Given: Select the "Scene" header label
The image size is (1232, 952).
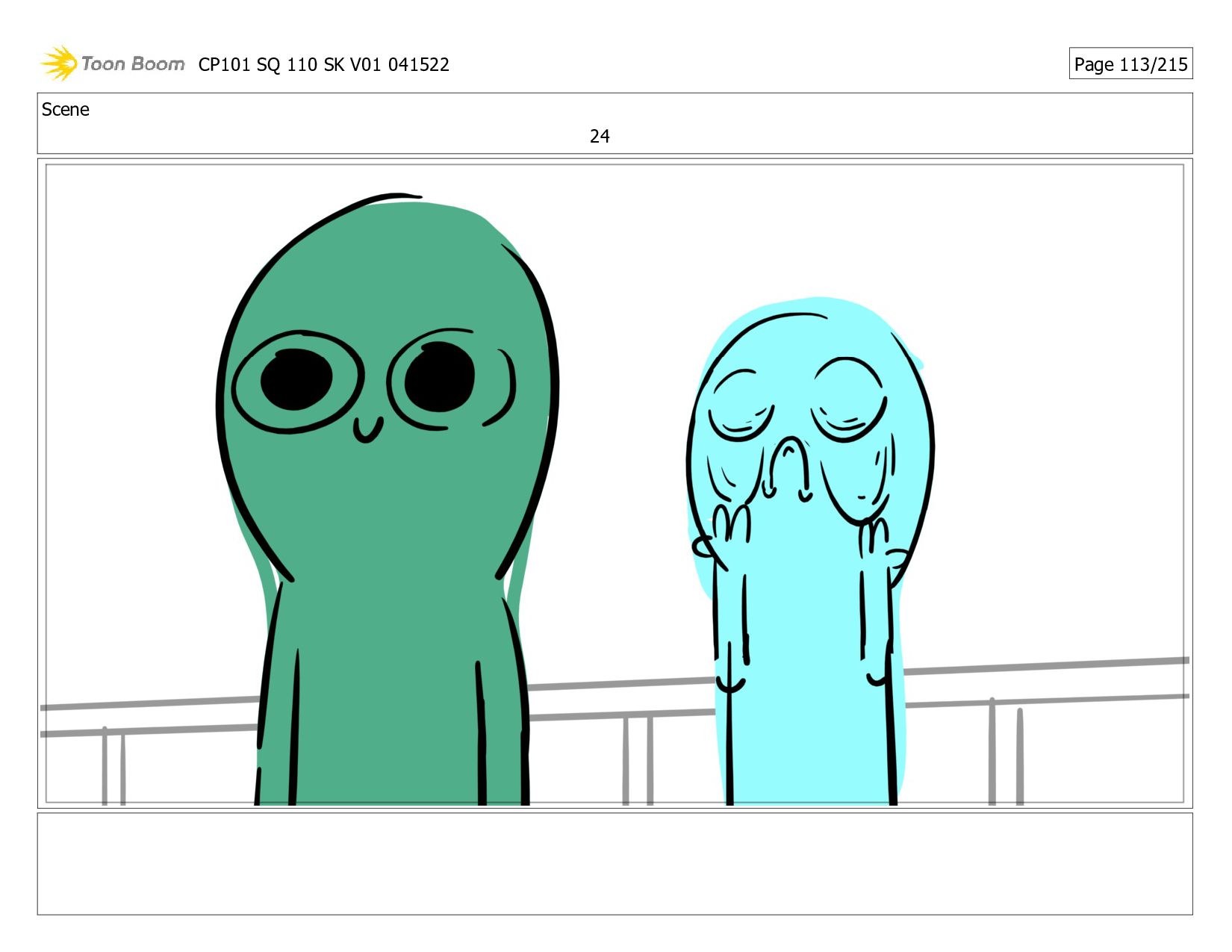Looking at the screenshot, I should pyautogui.click(x=66, y=110).
